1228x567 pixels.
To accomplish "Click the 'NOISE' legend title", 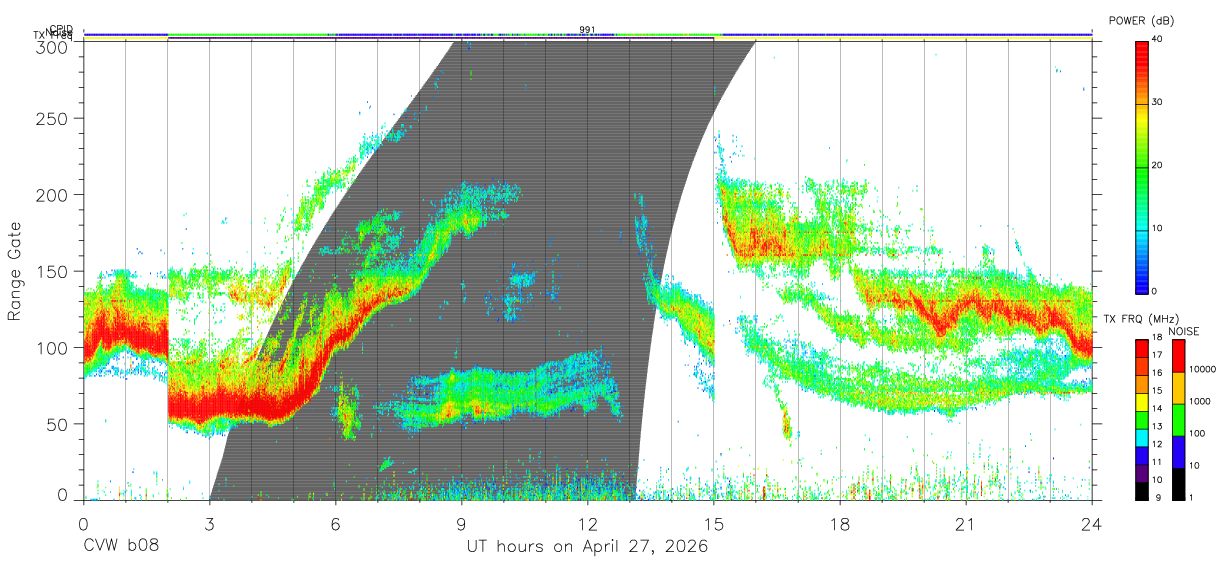I will pyautogui.click(x=1183, y=331).
